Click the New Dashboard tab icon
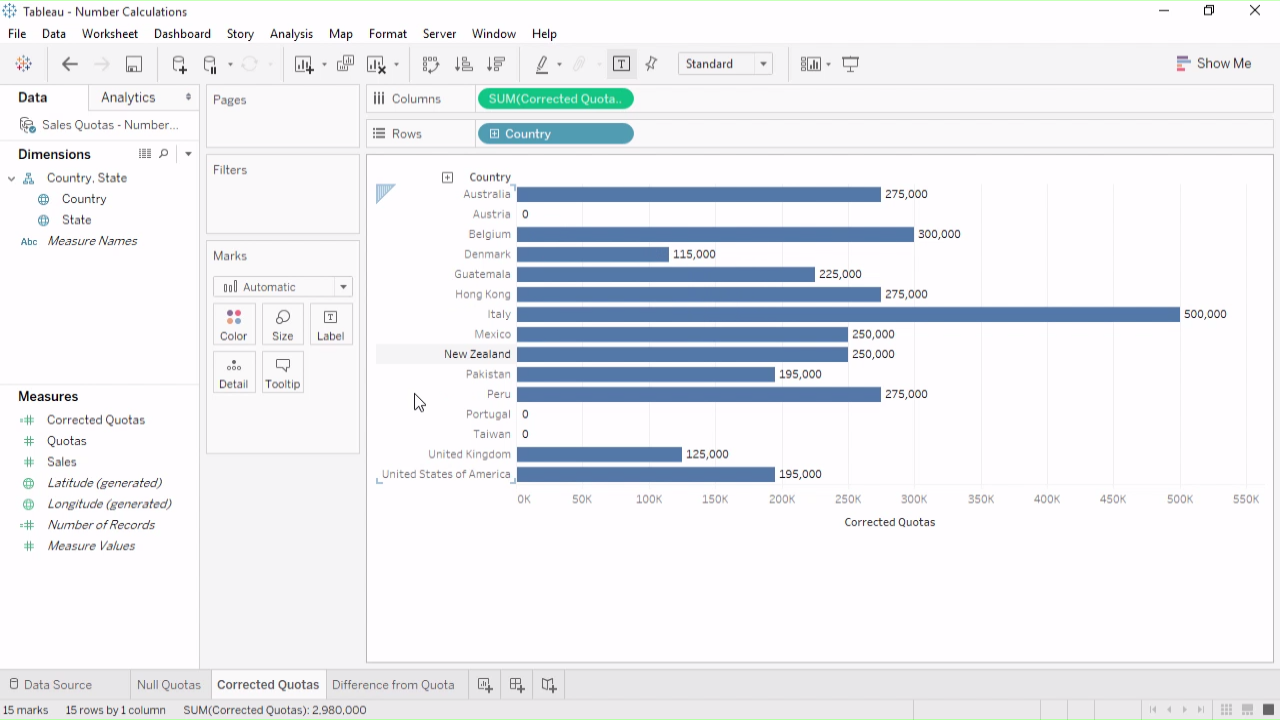The image size is (1280, 720). (517, 685)
